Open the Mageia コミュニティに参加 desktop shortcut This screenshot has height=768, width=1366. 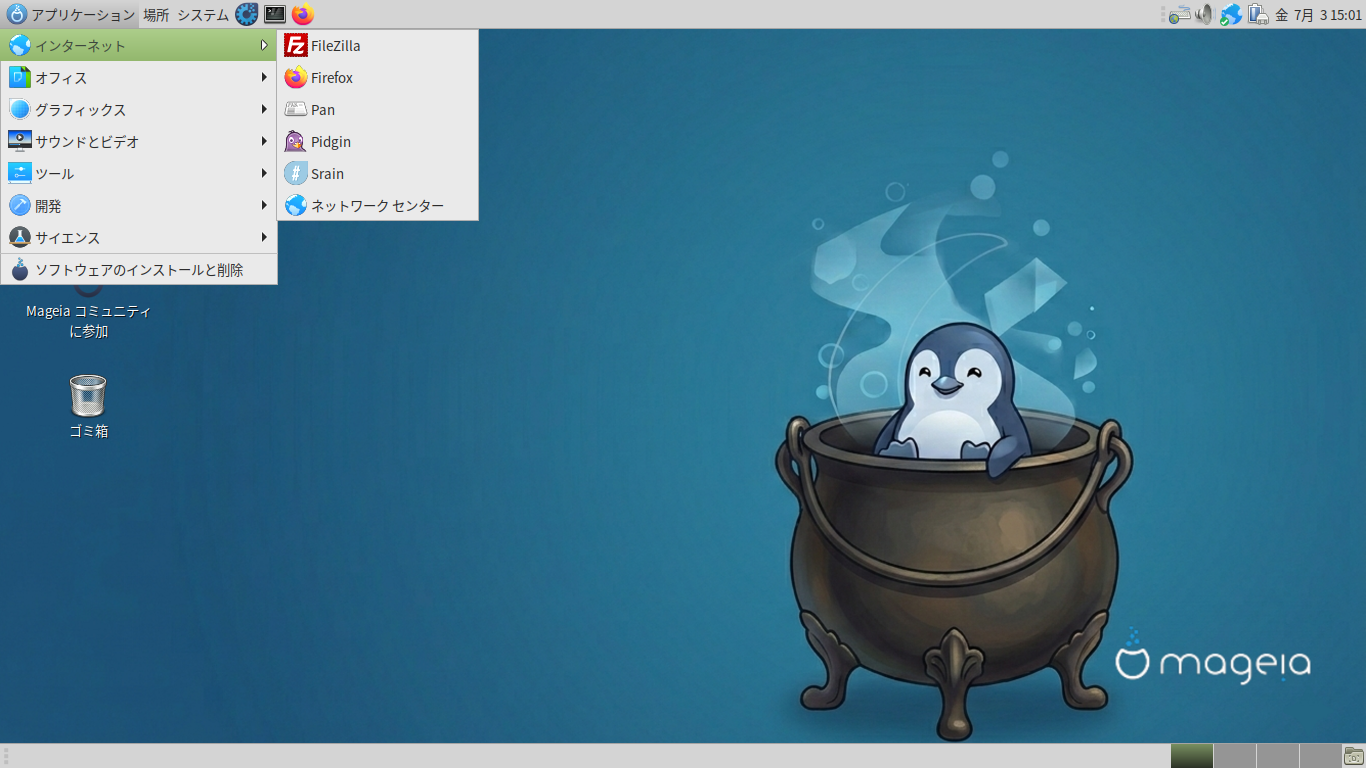88,312
